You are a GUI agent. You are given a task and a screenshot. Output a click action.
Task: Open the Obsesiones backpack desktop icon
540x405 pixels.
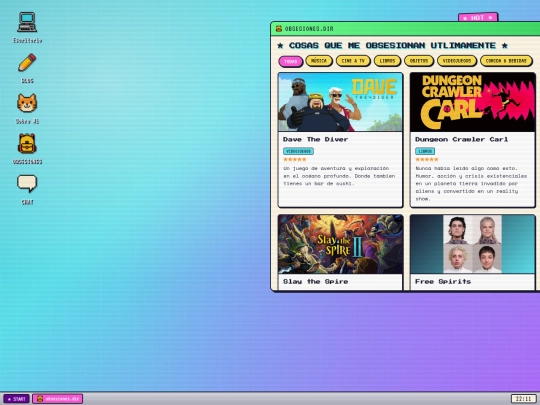[x=27, y=144]
